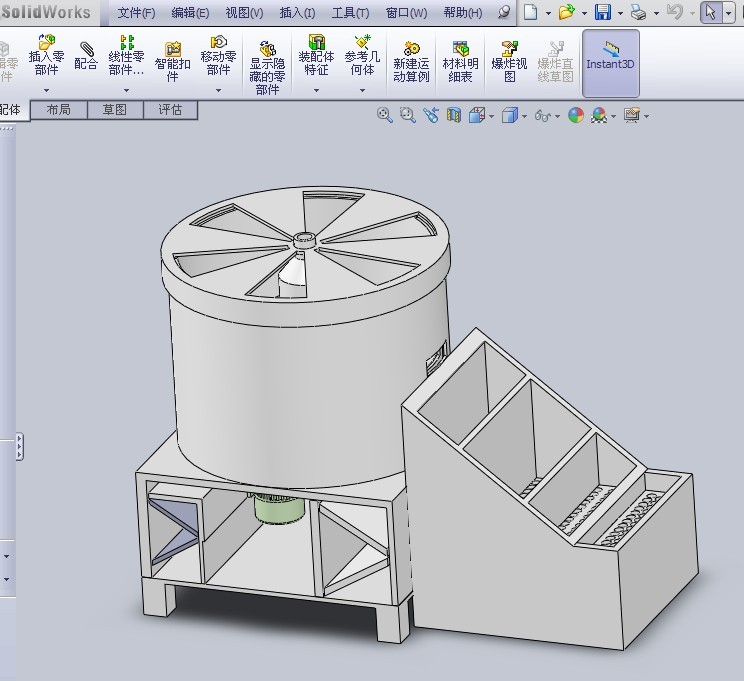Viewport: 744px width, 681px height.
Task: Click Display Style cube icon
Action: [x=510, y=115]
